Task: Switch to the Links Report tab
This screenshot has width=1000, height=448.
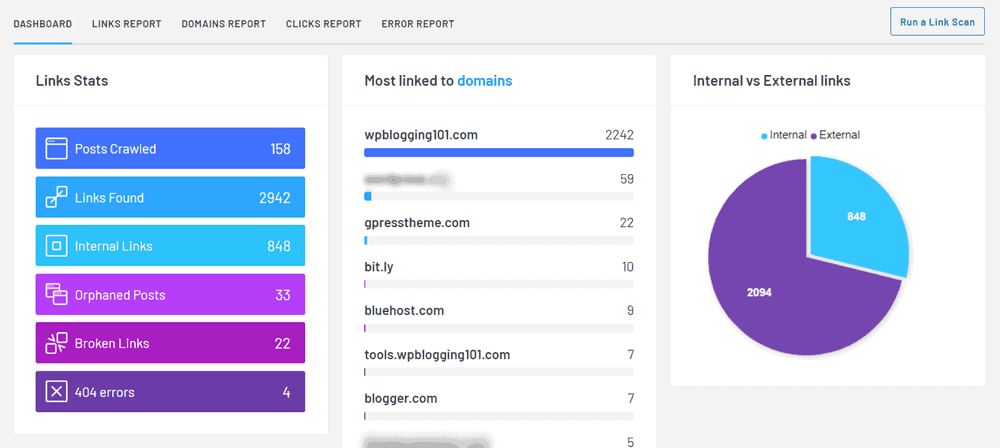Action: (126, 24)
